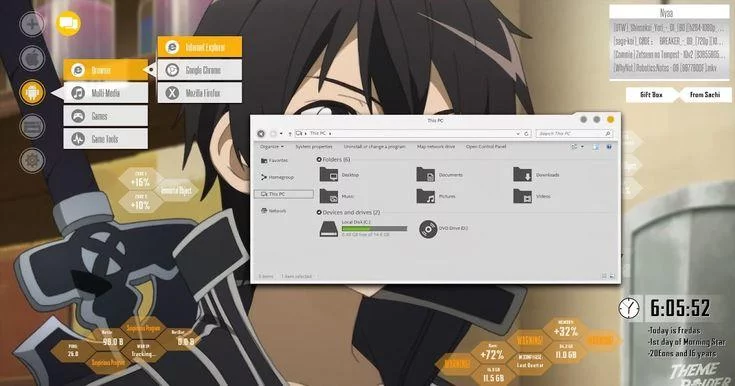Open the Browser menu entry
Screen dimensions: 735x386
pos(105,70)
